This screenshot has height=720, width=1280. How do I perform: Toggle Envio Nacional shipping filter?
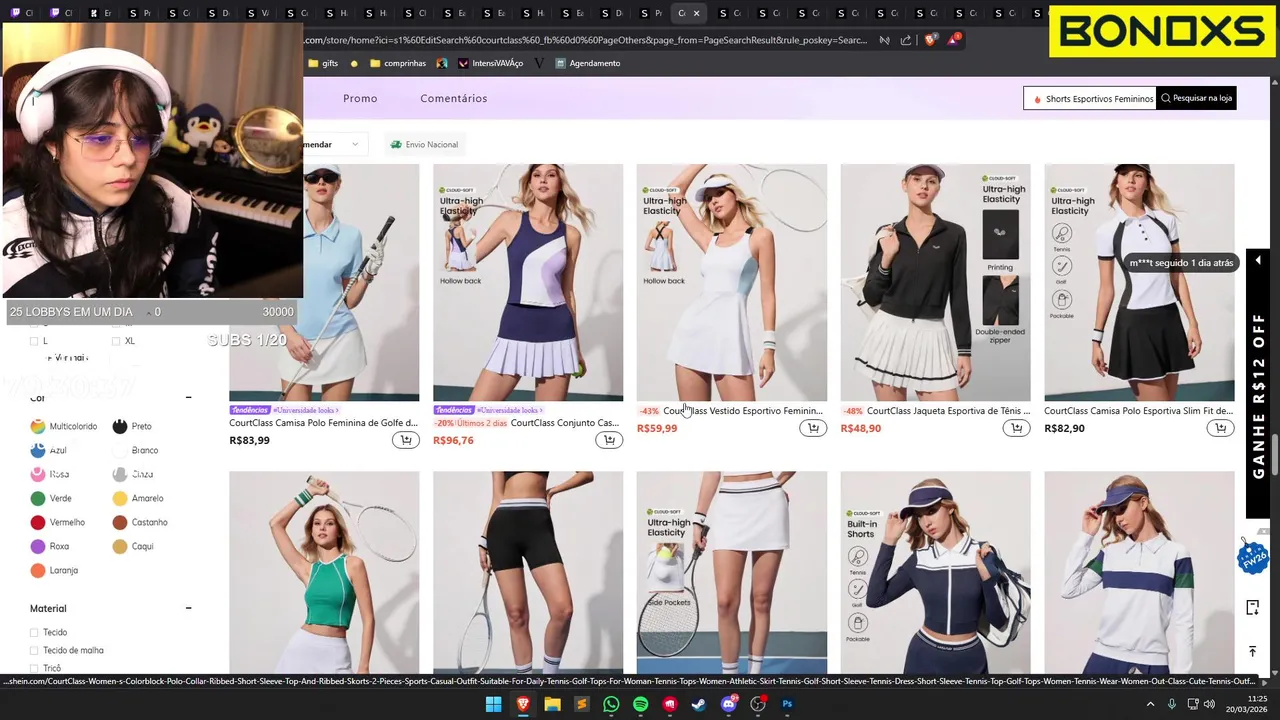(424, 145)
